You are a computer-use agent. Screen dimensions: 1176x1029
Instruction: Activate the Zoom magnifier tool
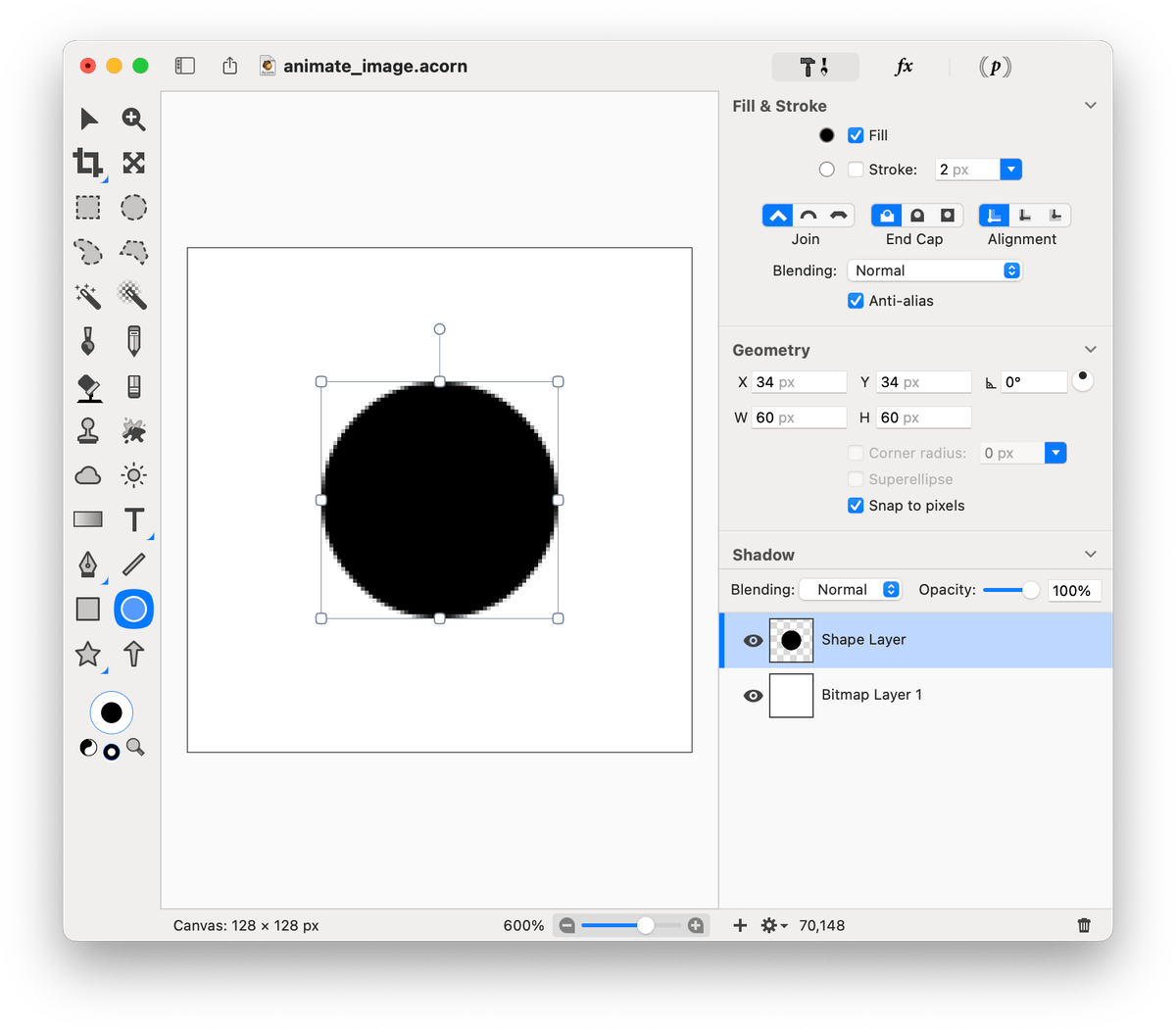coord(134,119)
